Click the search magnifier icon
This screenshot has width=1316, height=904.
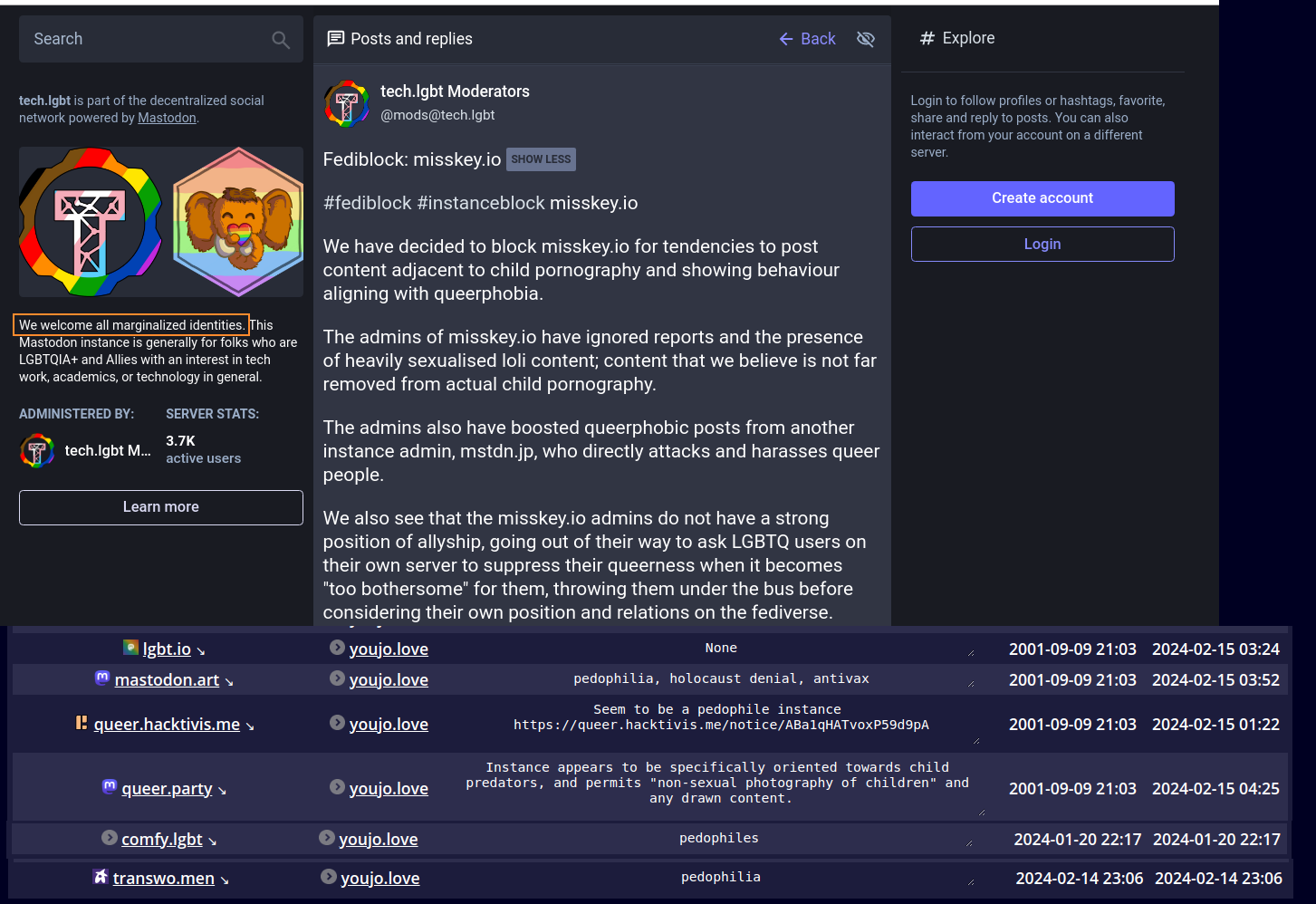pyautogui.click(x=281, y=40)
